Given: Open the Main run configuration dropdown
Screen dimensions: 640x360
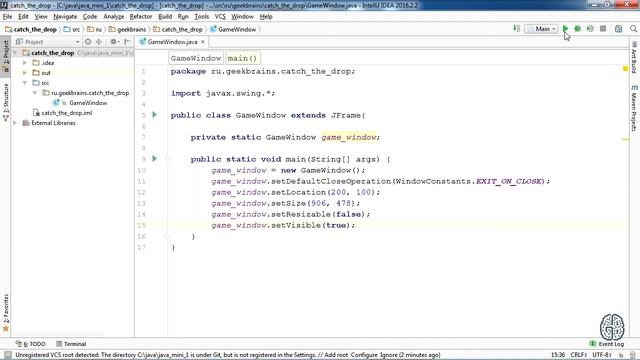Looking at the screenshot, I should [x=542, y=29].
